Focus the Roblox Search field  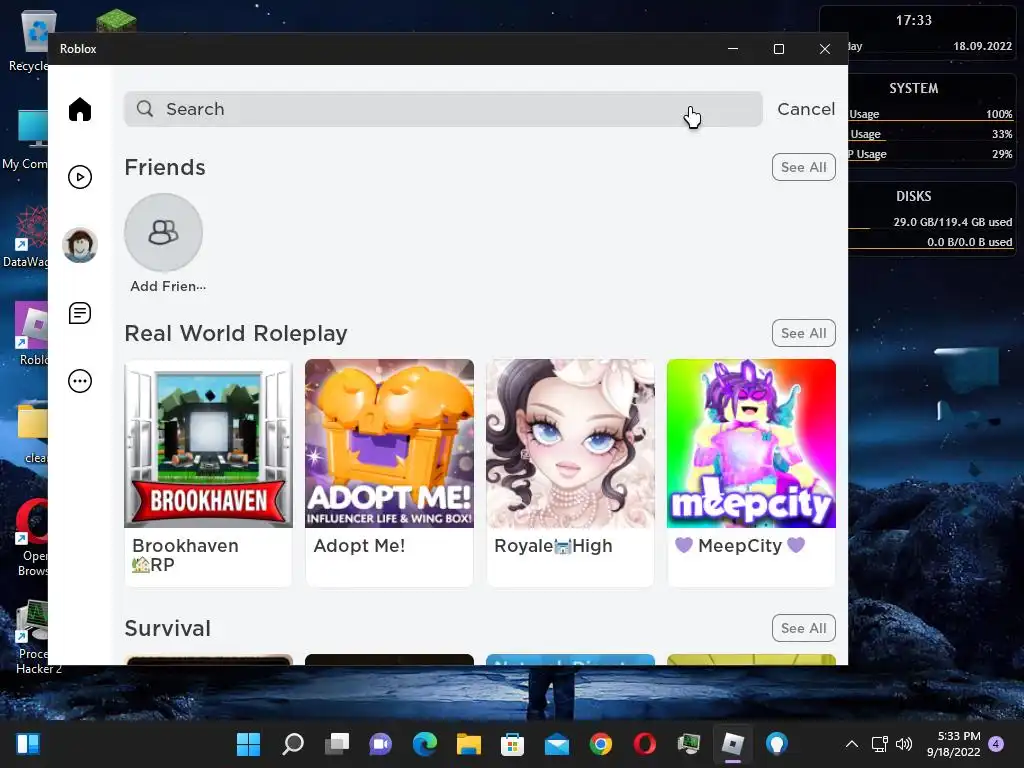coord(443,109)
